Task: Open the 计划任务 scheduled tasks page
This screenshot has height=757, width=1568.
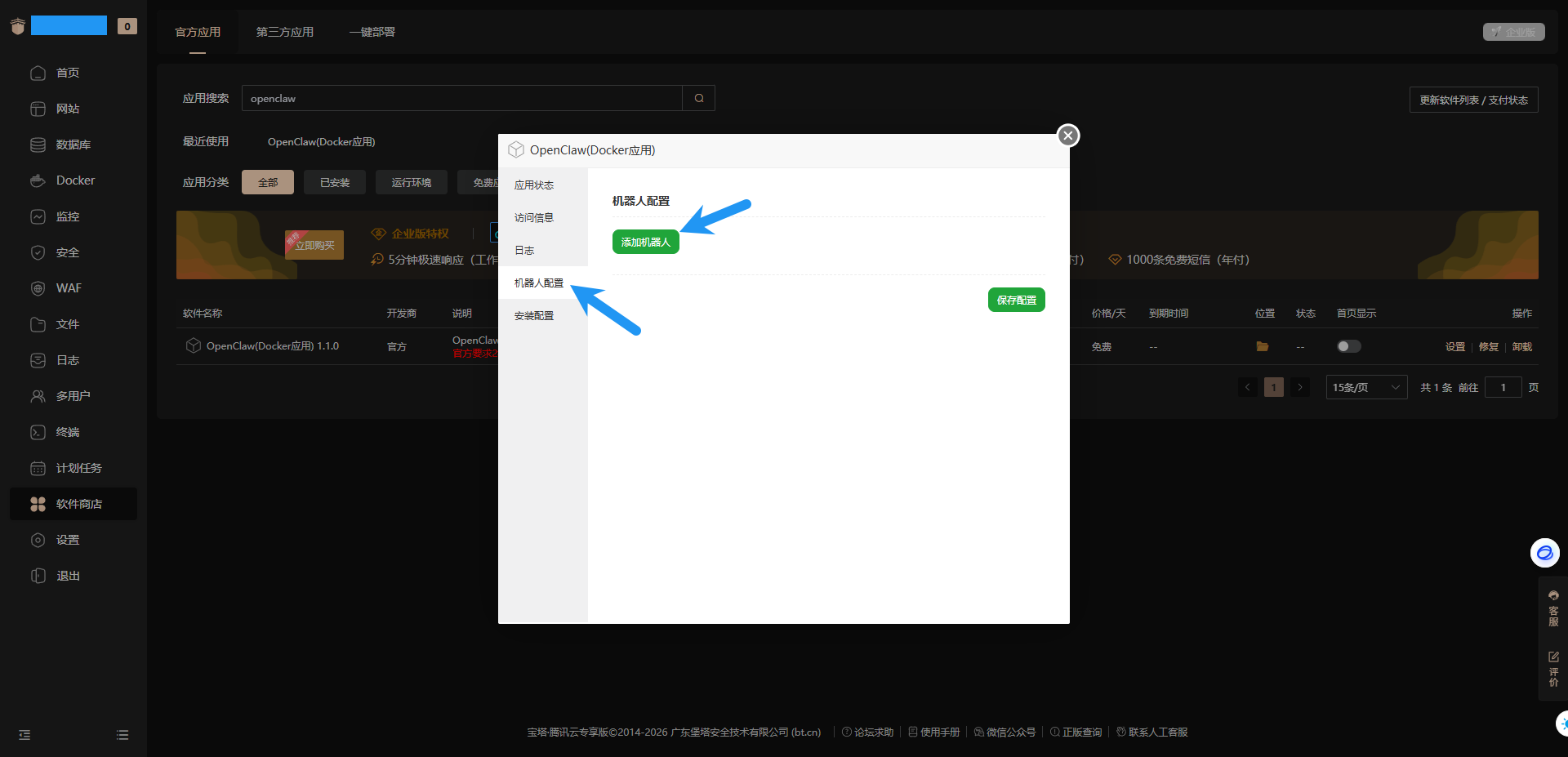Action: pos(78,468)
